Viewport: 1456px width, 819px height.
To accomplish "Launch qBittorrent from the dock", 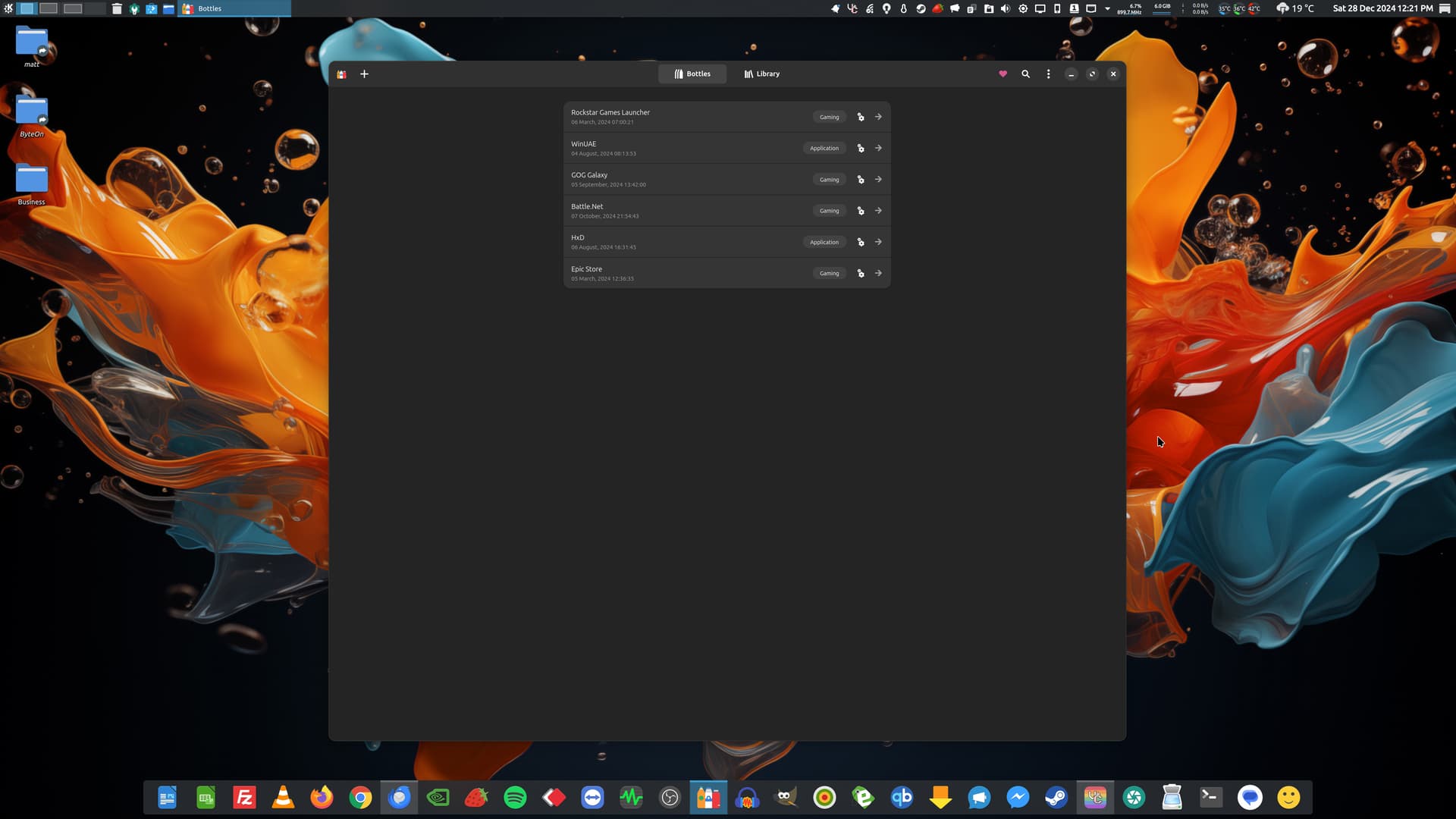I will pos(902,797).
